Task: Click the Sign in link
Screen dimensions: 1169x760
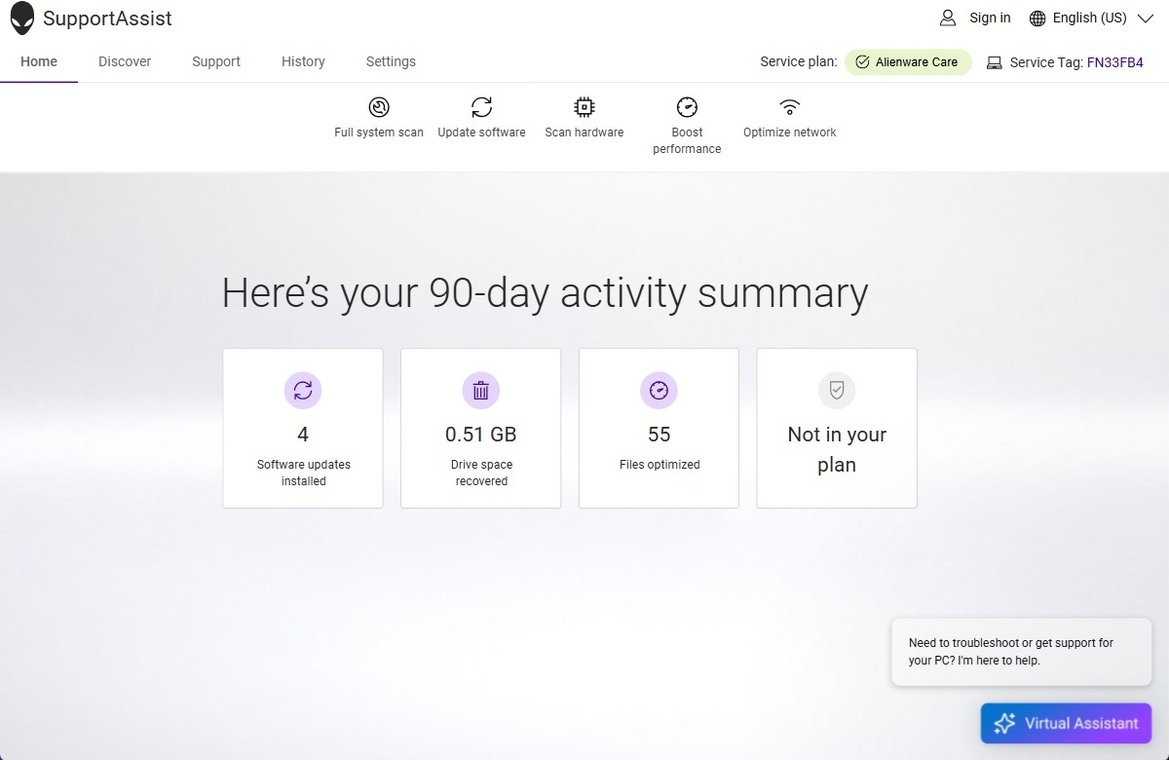Action: point(990,18)
